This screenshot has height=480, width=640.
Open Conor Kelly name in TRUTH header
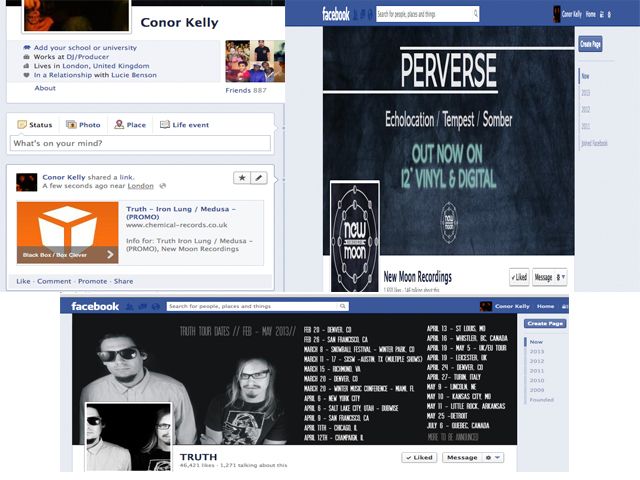[512, 306]
